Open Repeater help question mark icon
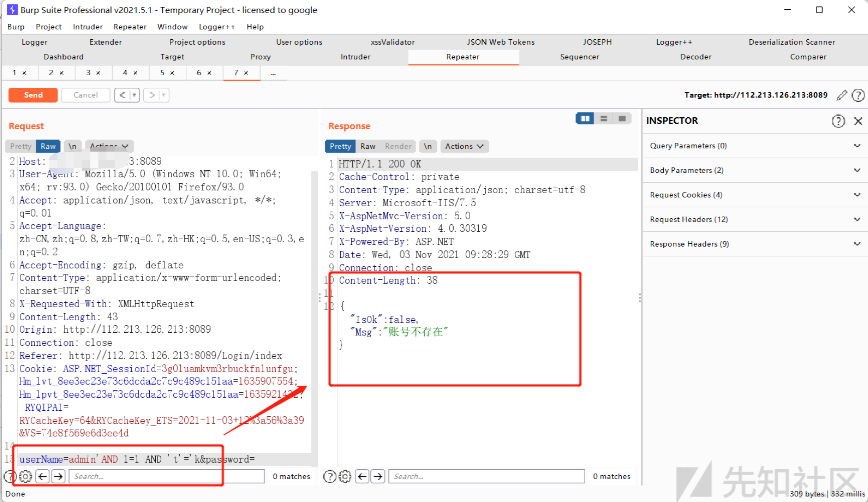This screenshot has height=502, width=868. tap(858, 95)
